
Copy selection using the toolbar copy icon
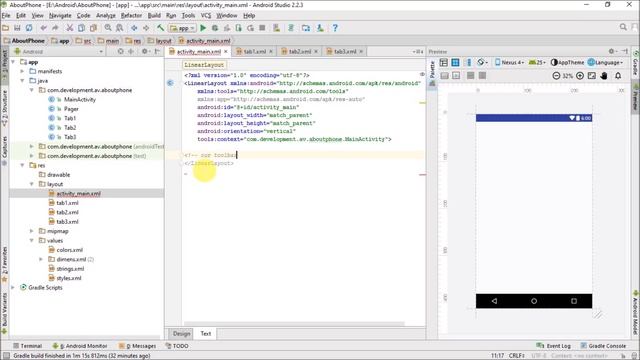coord(82,28)
